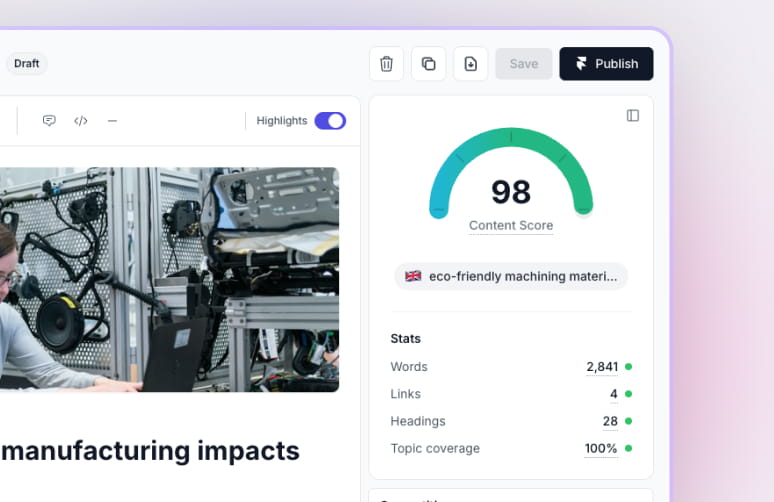Publish the article to Framer
Screen dimensions: 774x502
click(606, 64)
